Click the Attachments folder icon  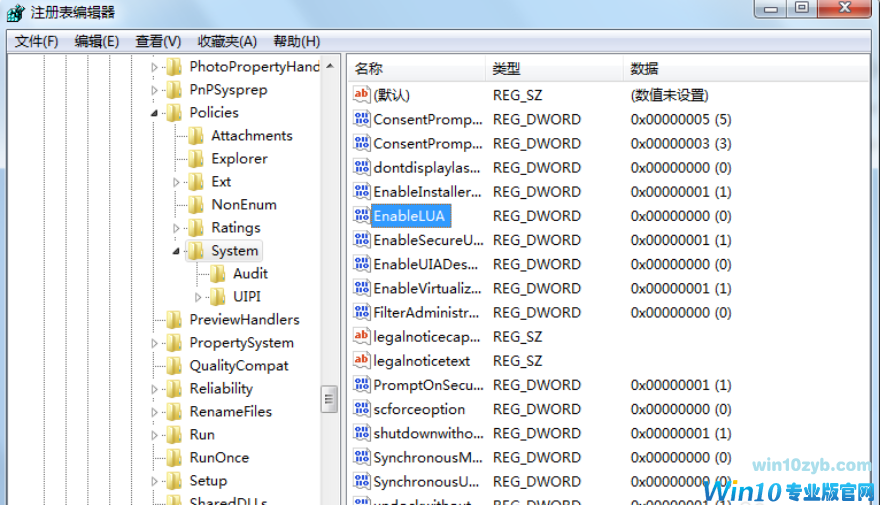click(196, 136)
